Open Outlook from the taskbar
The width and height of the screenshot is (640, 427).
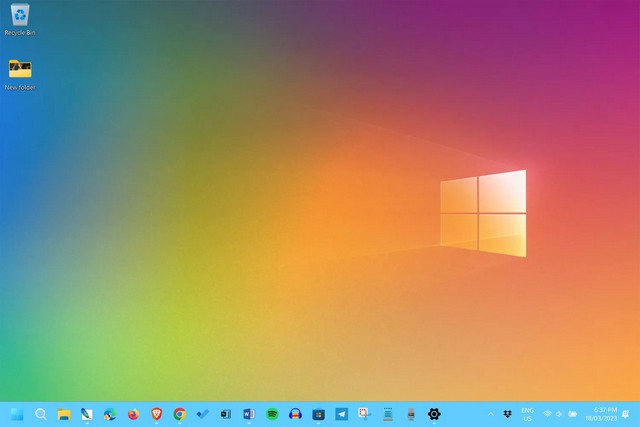pos(226,414)
